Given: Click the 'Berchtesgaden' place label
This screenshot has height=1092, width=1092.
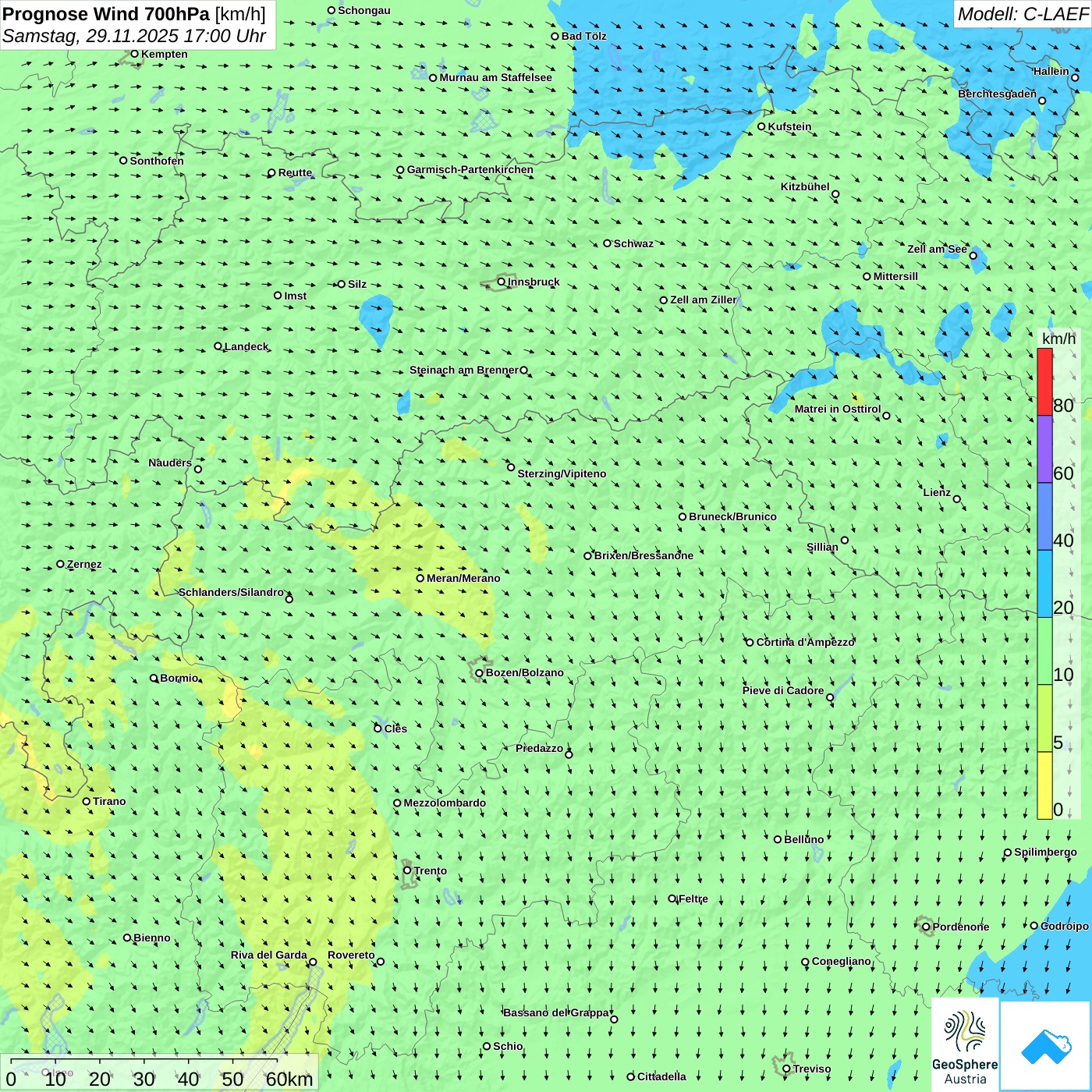Looking at the screenshot, I should [x=997, y=94].
